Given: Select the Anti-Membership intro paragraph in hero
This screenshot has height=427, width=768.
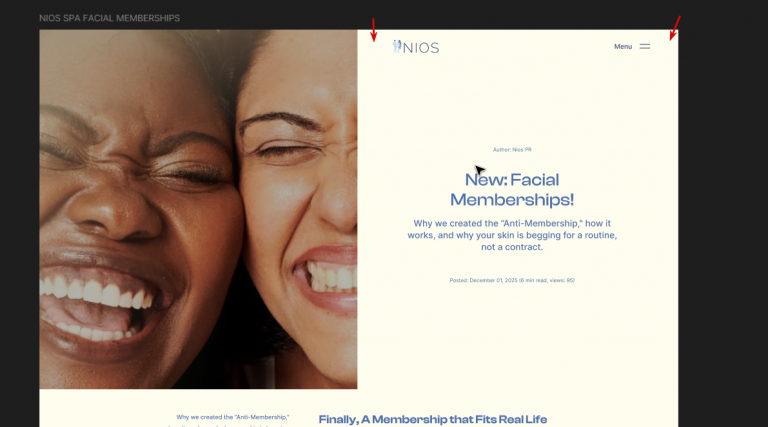Looking at the screenshot, I should 512,235.
